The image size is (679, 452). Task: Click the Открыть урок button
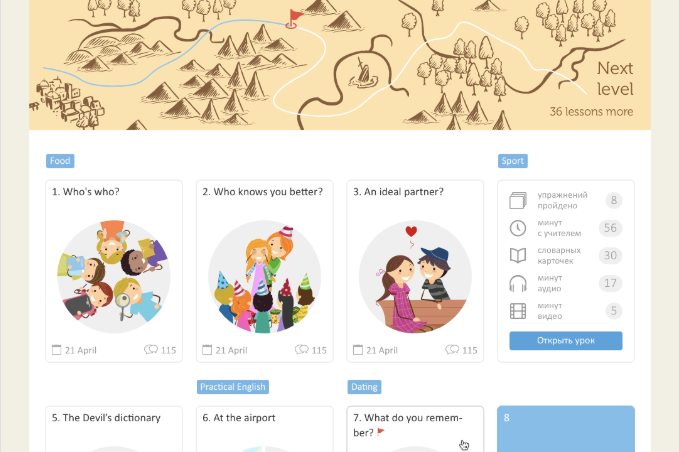pos(566,341)
